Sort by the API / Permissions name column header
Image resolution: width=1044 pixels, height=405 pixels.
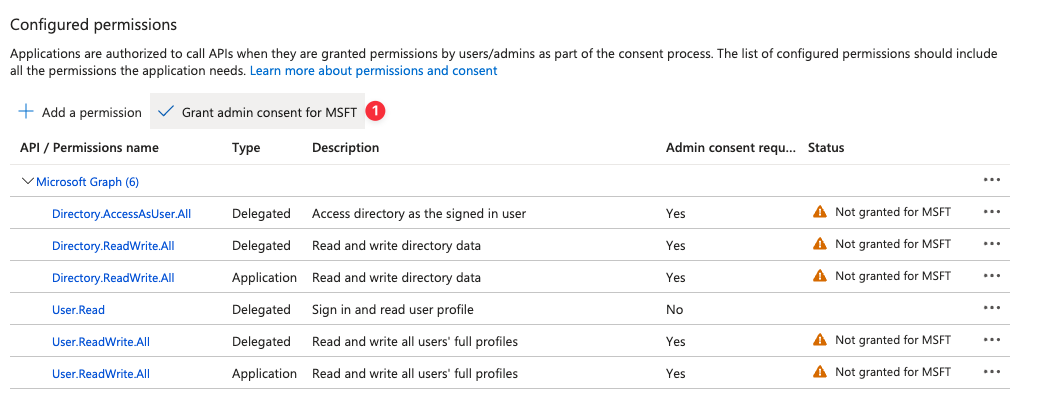[89, 148]
